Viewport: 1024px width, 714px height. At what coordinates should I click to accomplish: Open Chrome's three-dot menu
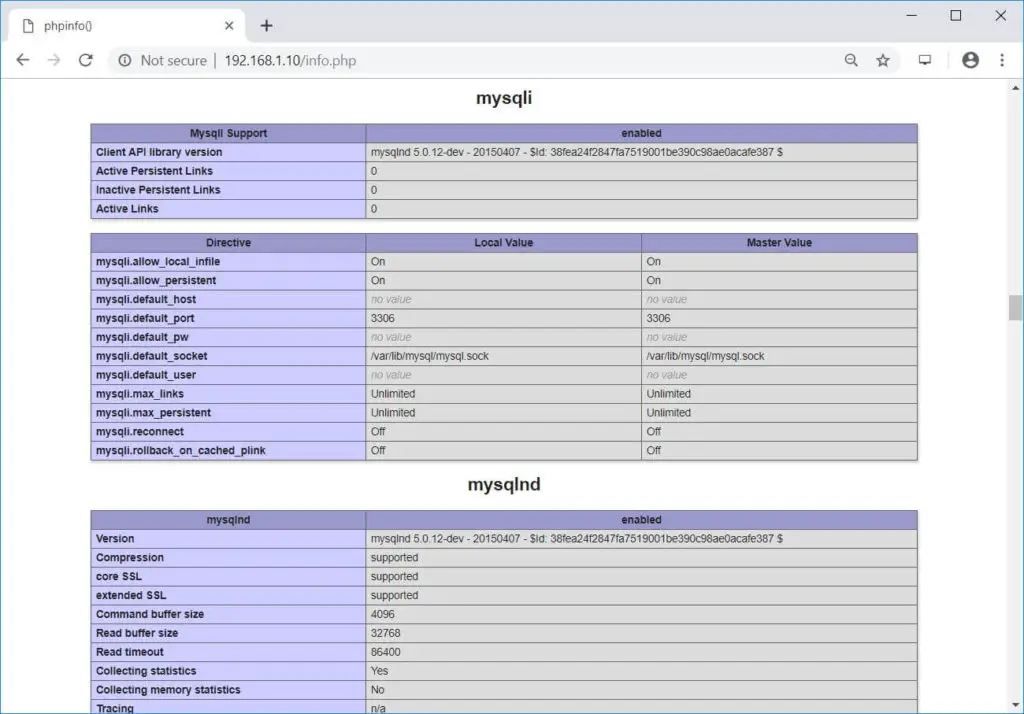point(1002,60)
